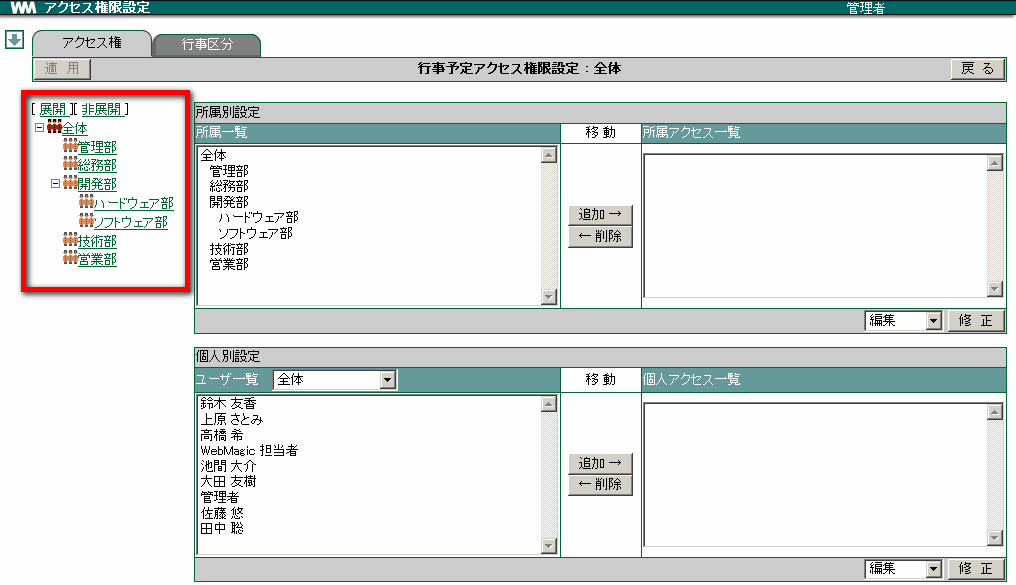Click 修正 button in 所属別設定

point(976,321)
